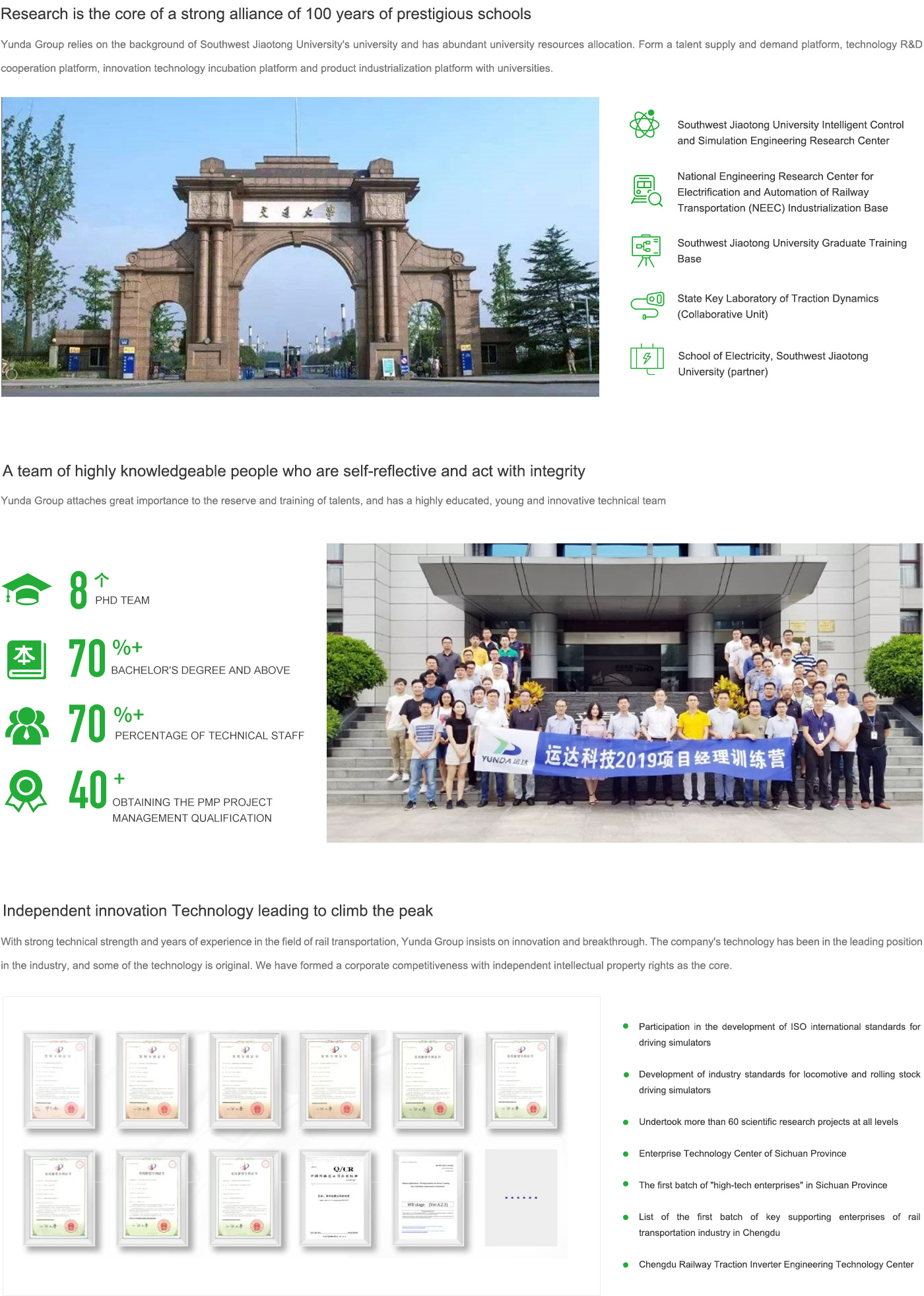Open the Jiaotong University gate photo
Screen dimensions: 924x1296
point(300,247)
